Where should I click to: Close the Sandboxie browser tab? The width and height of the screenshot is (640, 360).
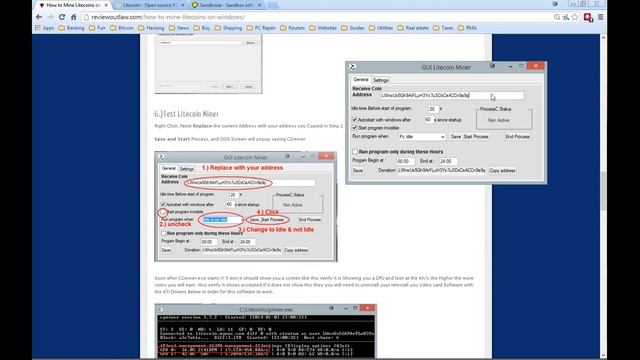tap(259, 5)
